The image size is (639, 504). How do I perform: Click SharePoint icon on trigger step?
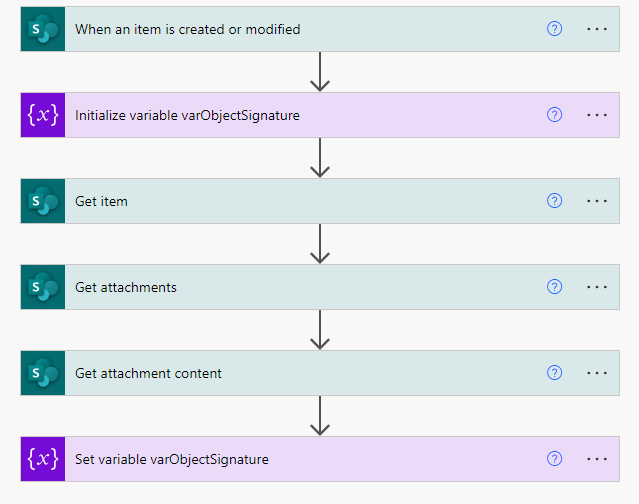tap(43, 29)
